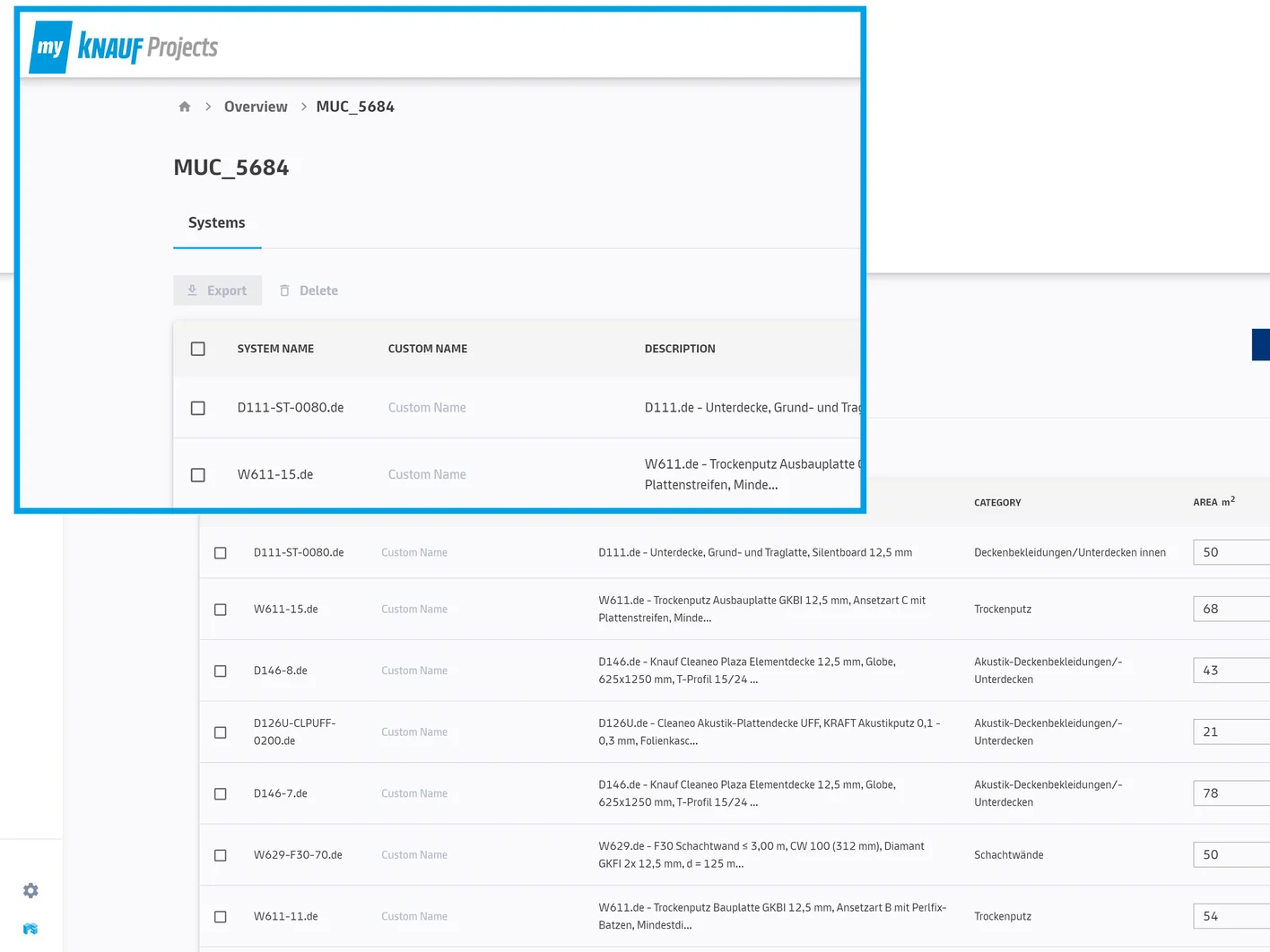The height and width of the screenshot is (952, 1270).
Task: Click the breadcrumb chevron before MUC_5684
Action: pyautogui.click(x=304, y=107)
